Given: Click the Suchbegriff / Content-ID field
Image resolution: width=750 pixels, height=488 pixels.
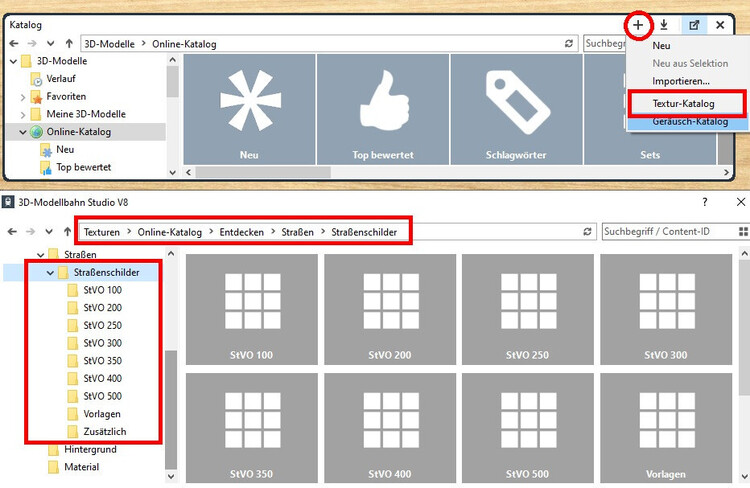Looking at the screenshot, I should pos(667,232).
